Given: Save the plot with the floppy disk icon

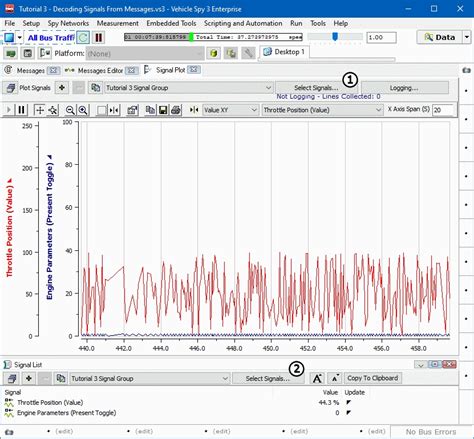Looking at the screenshot, I should click(x=163, y=110).
